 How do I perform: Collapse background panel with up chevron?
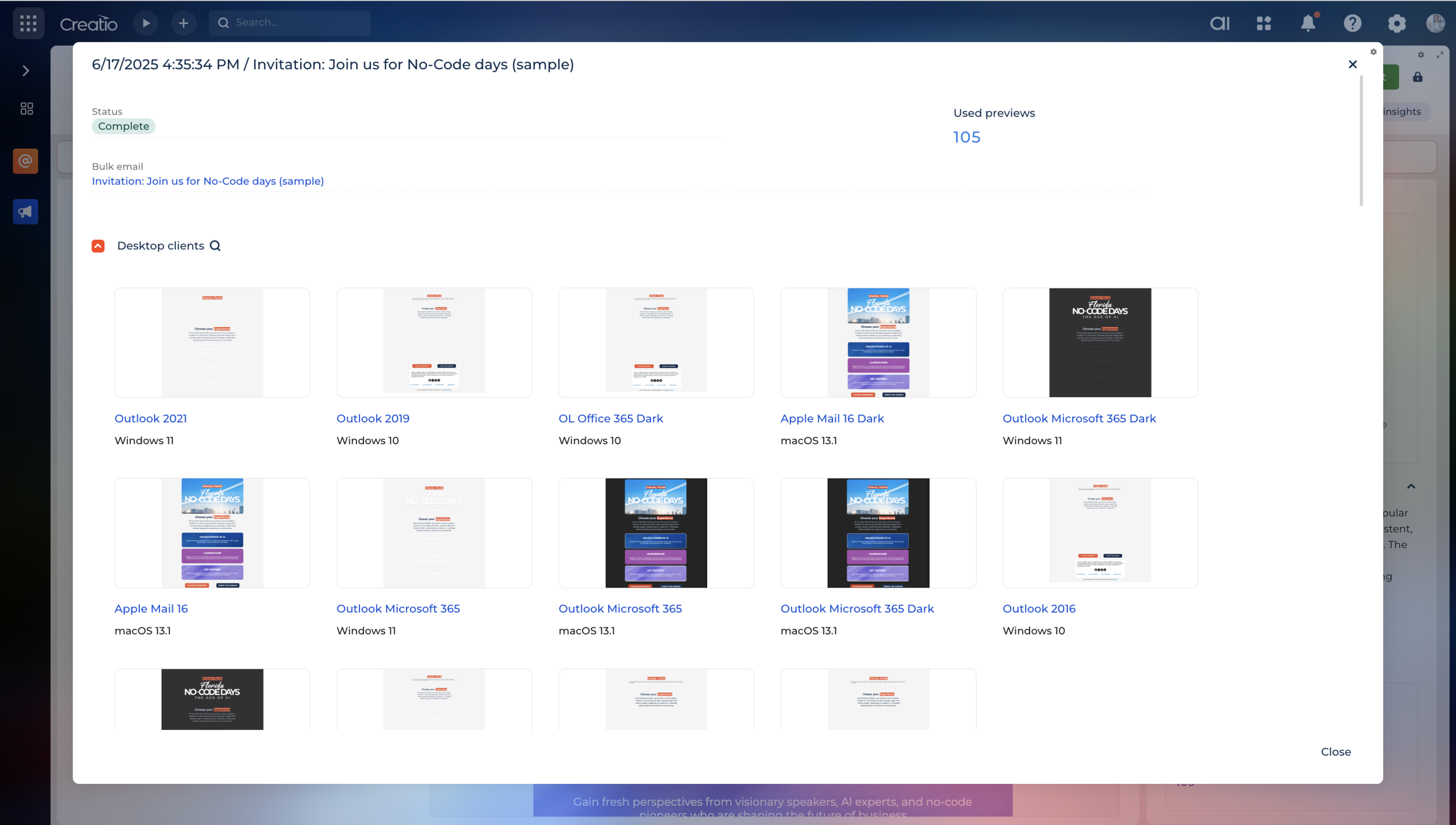1411,486
